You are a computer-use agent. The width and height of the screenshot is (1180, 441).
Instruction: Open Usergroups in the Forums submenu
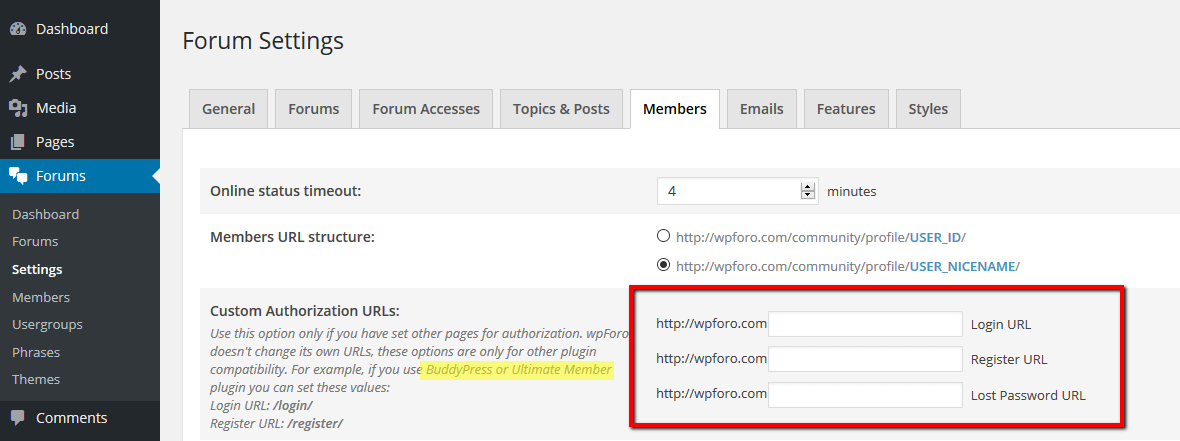pos(47,325)
